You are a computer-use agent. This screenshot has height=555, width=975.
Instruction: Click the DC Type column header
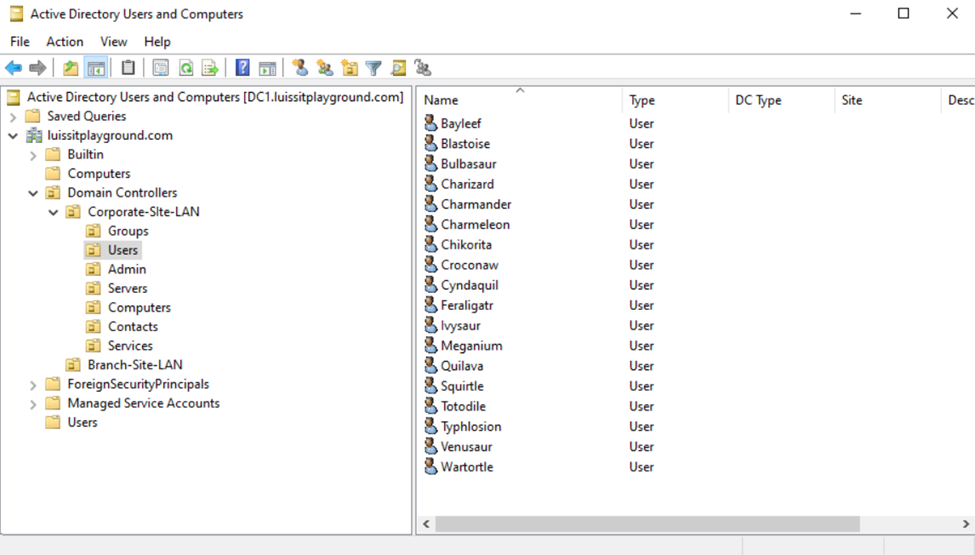[x=782, y=100]
